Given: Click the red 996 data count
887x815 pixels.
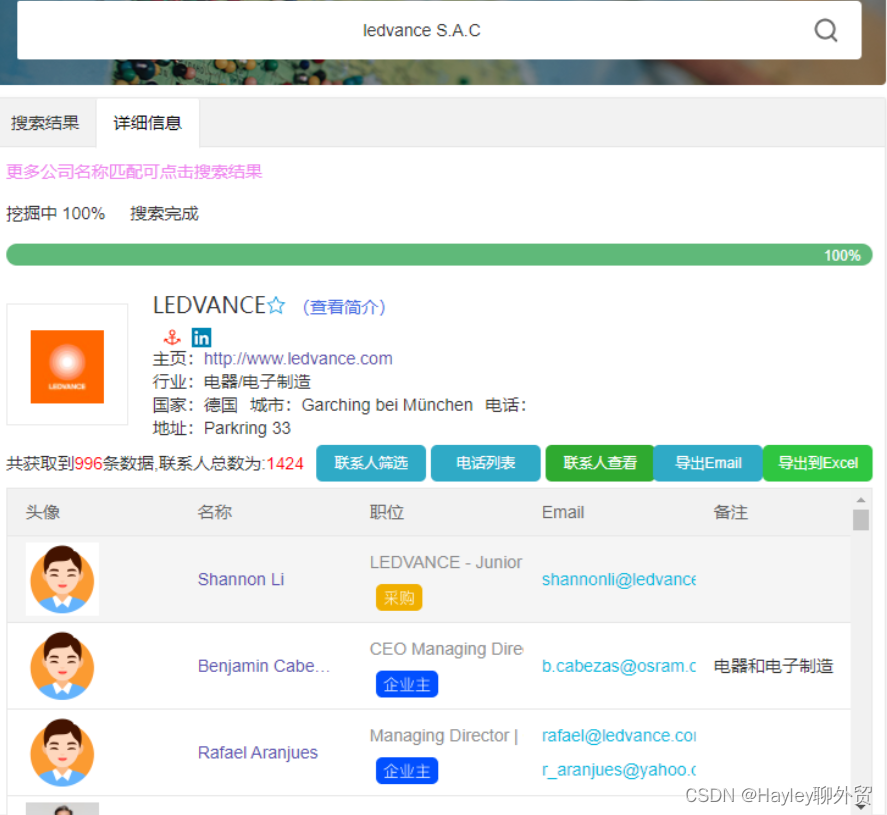Looking at the screenshot, I should 88,463.
